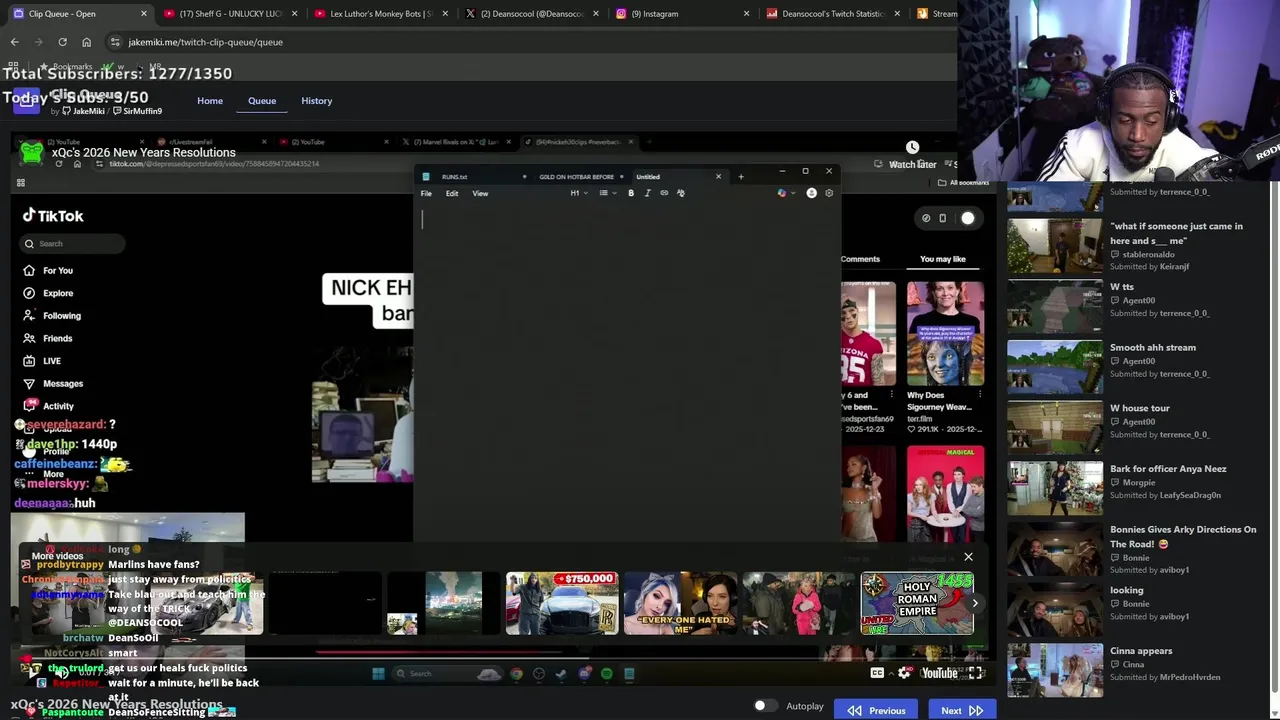The height and width of the screenshot is (720, 1280).
Task: Switch to Sheff G - UNLUCKY browser tab
Action: [231, 14]
